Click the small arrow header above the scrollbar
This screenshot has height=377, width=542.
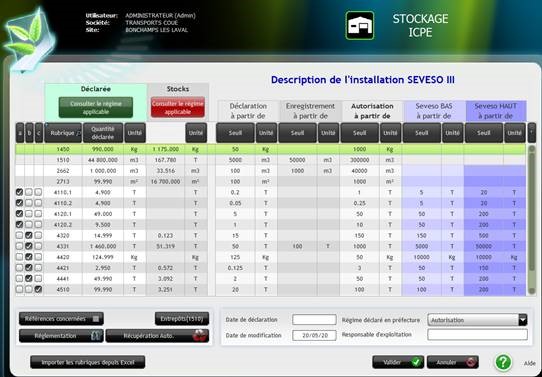point(532,133)
